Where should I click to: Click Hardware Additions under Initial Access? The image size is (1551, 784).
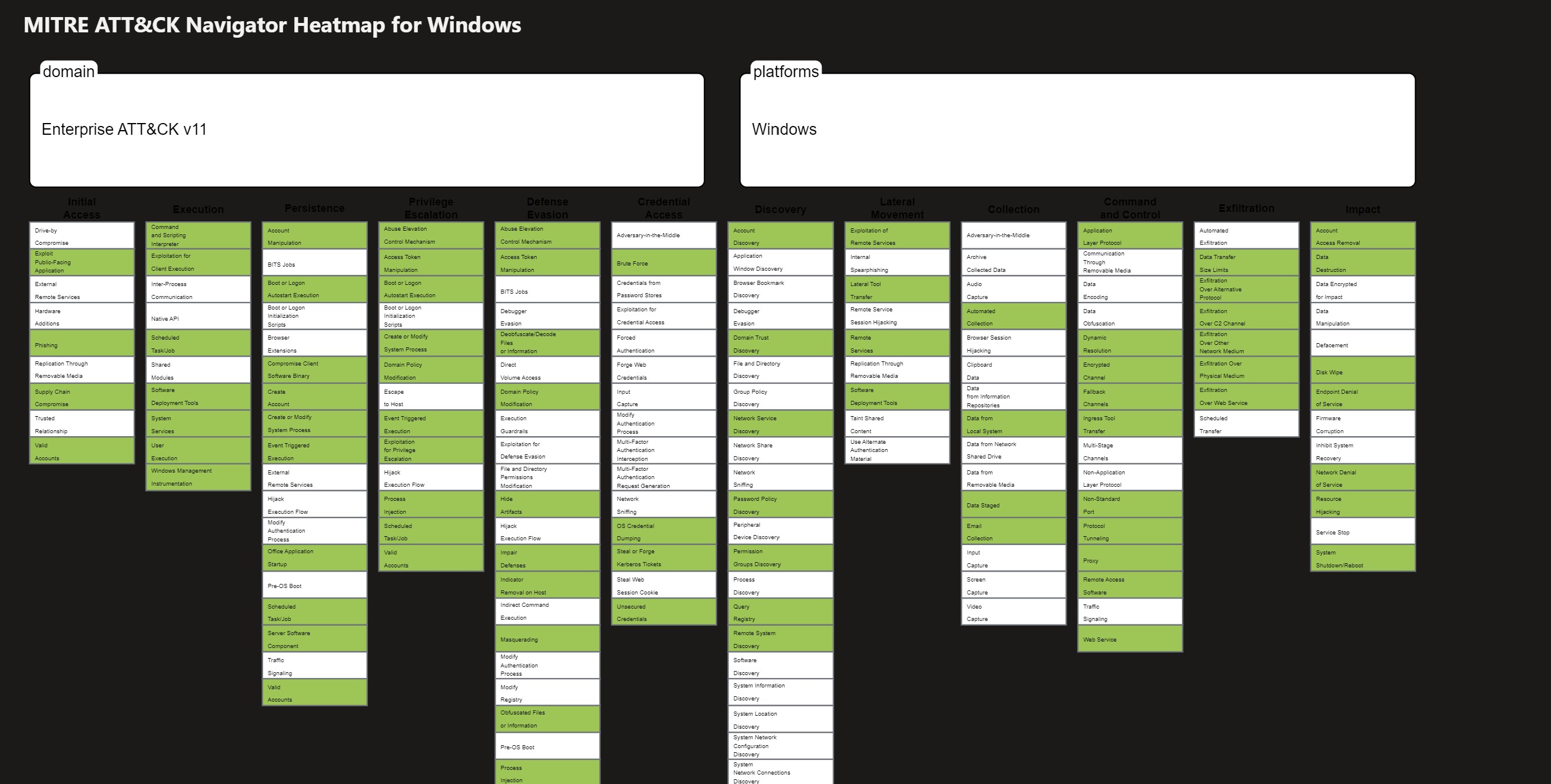[x=82, y=316]
